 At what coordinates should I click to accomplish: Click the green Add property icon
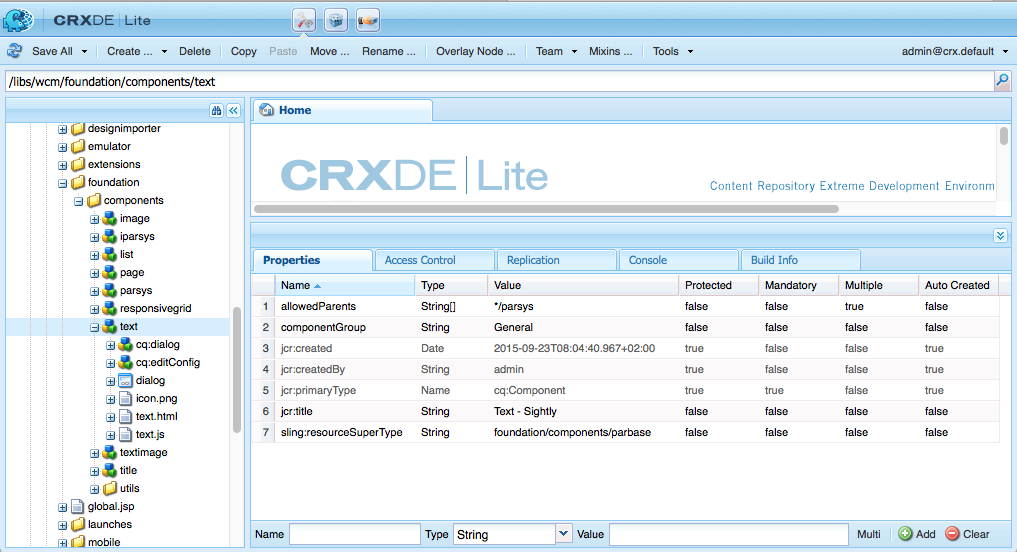click(x=905, y=534)
